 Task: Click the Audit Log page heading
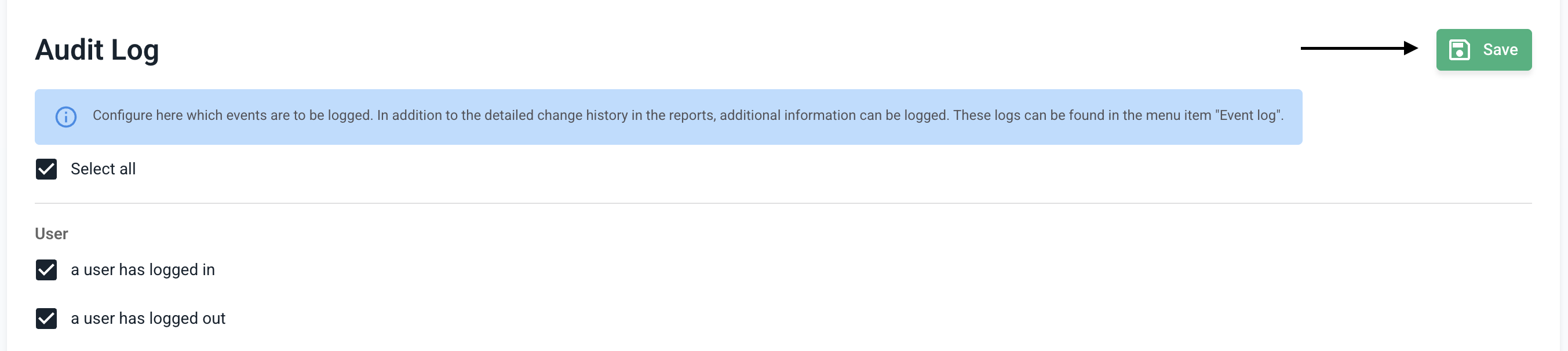pyautogui.click(x=97, y=50)
